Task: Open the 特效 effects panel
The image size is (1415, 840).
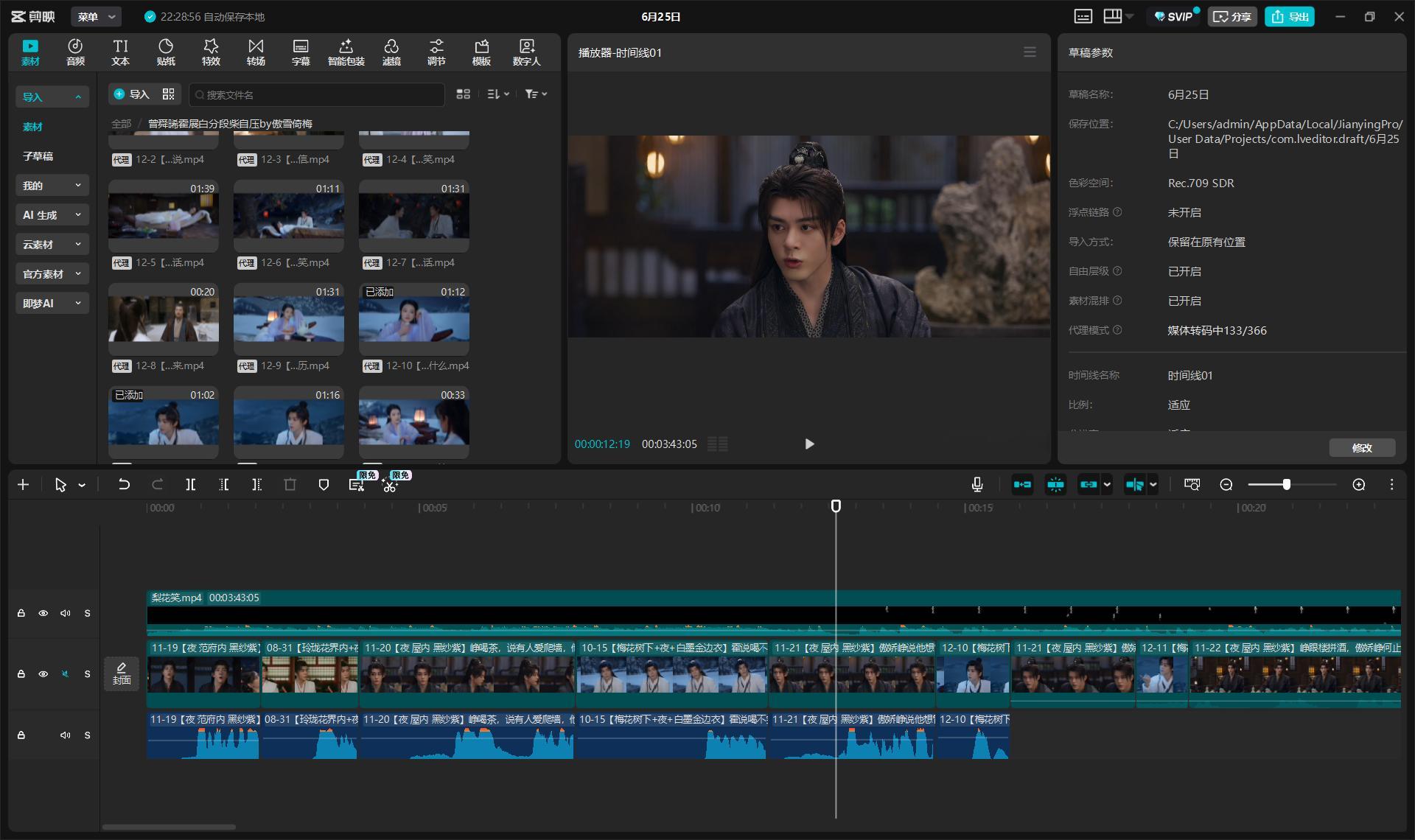Action: (211, 52)
